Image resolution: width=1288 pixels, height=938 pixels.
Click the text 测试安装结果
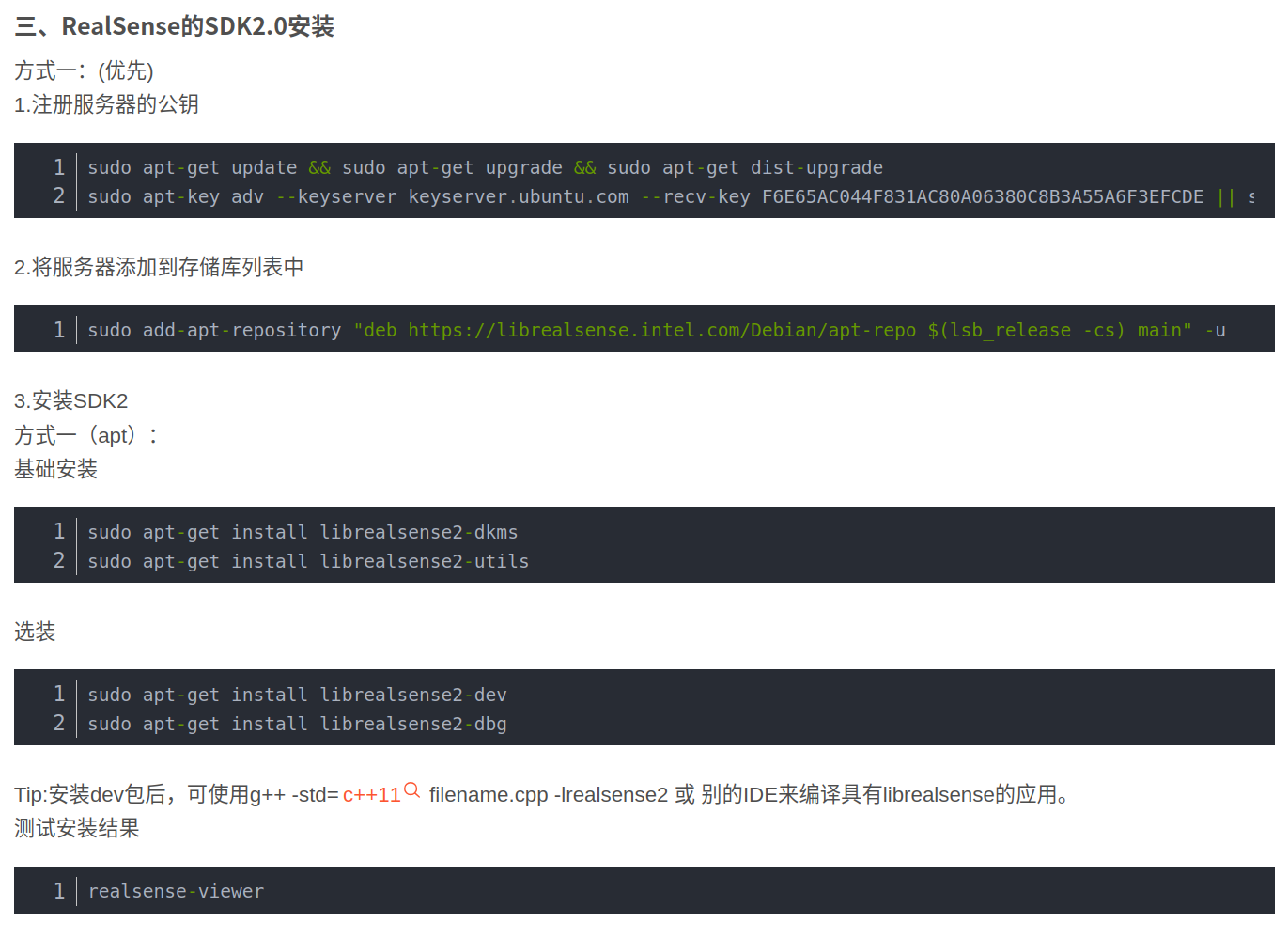point(77,828)
